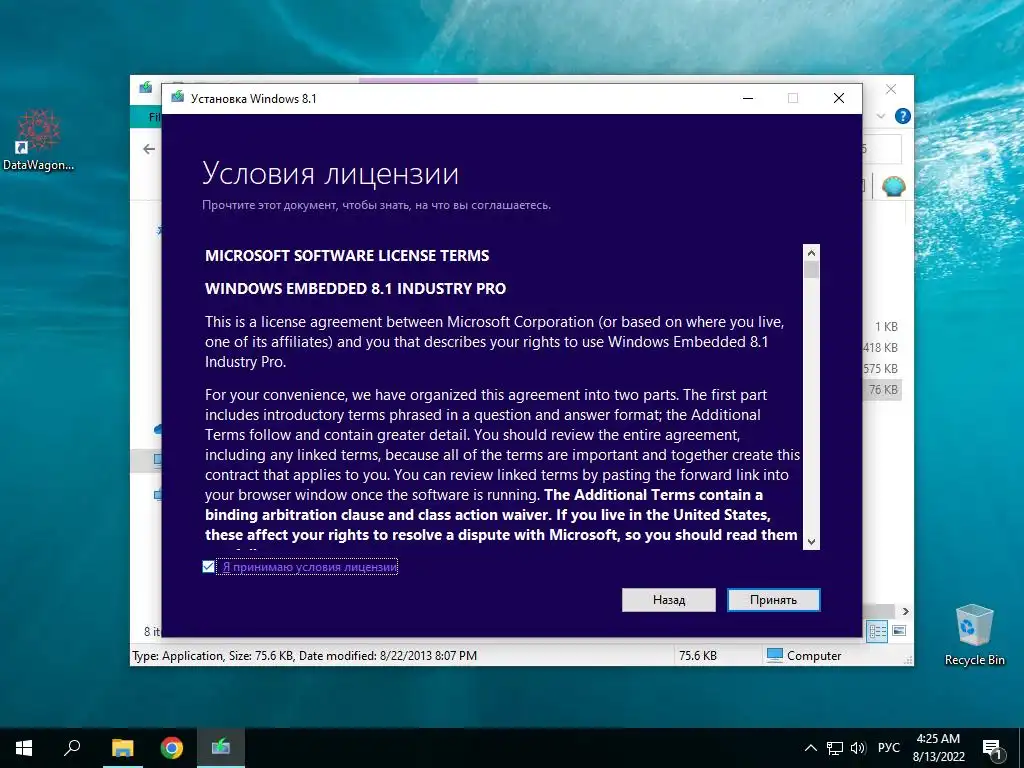Click the setup app taskbar icon
This screenshot has height=768, width=1024.
click(x=221, y=748)
